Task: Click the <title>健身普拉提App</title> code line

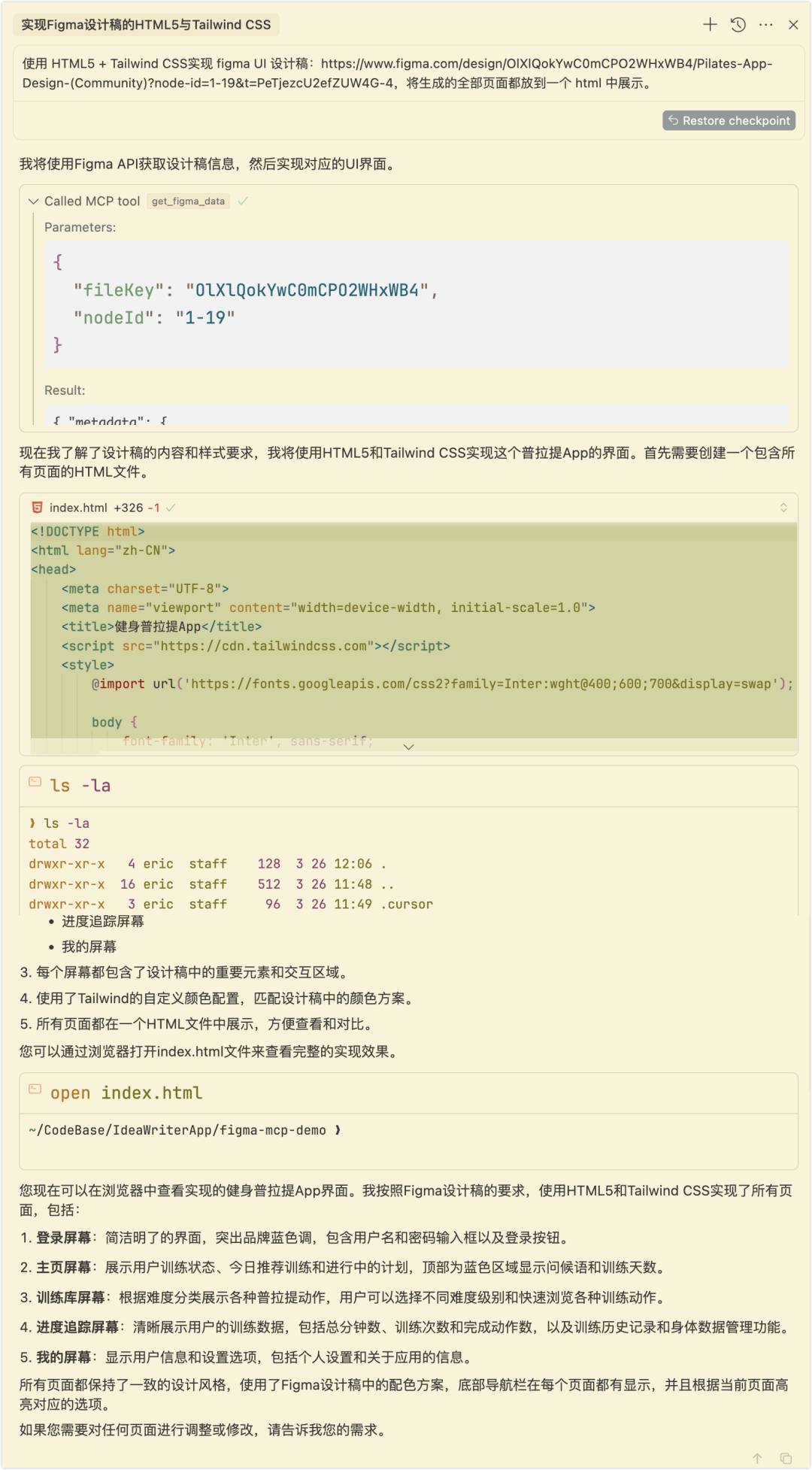Action: (x=162, y=626)
